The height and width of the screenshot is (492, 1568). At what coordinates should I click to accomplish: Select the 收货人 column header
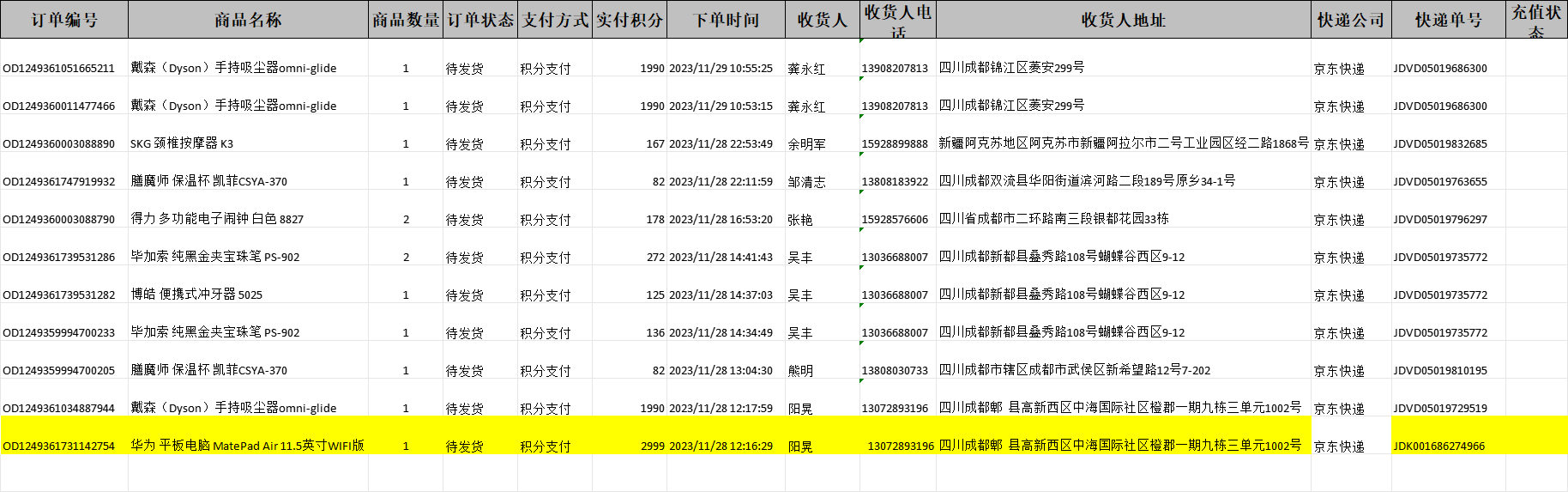click(x=823, y=20)
